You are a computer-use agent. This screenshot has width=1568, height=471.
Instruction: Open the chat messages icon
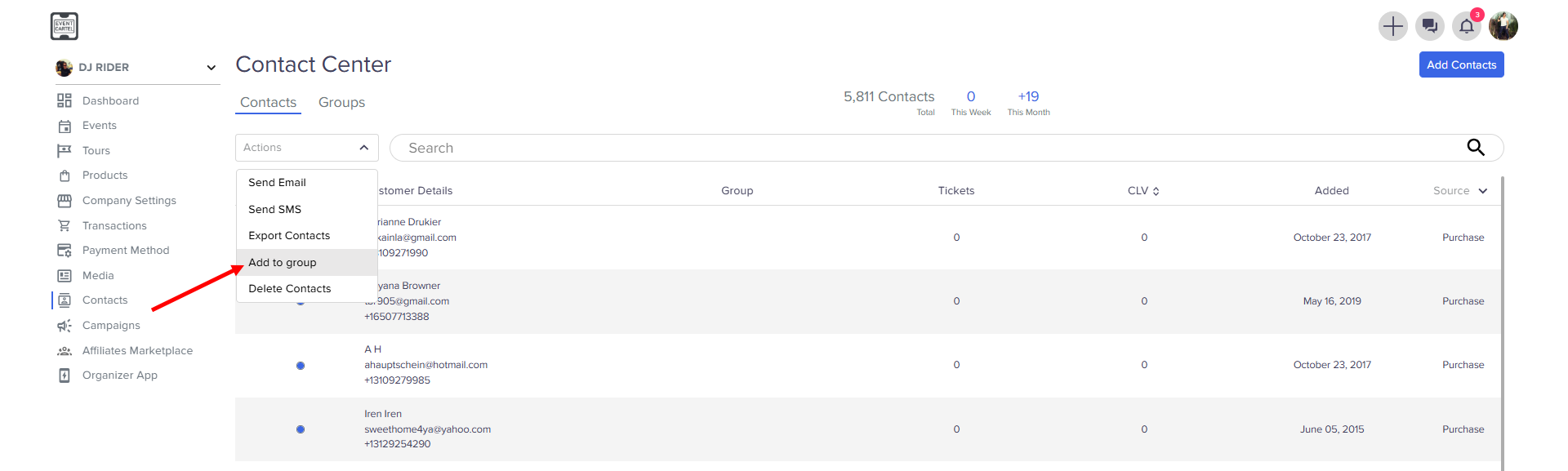point(1429,26)
